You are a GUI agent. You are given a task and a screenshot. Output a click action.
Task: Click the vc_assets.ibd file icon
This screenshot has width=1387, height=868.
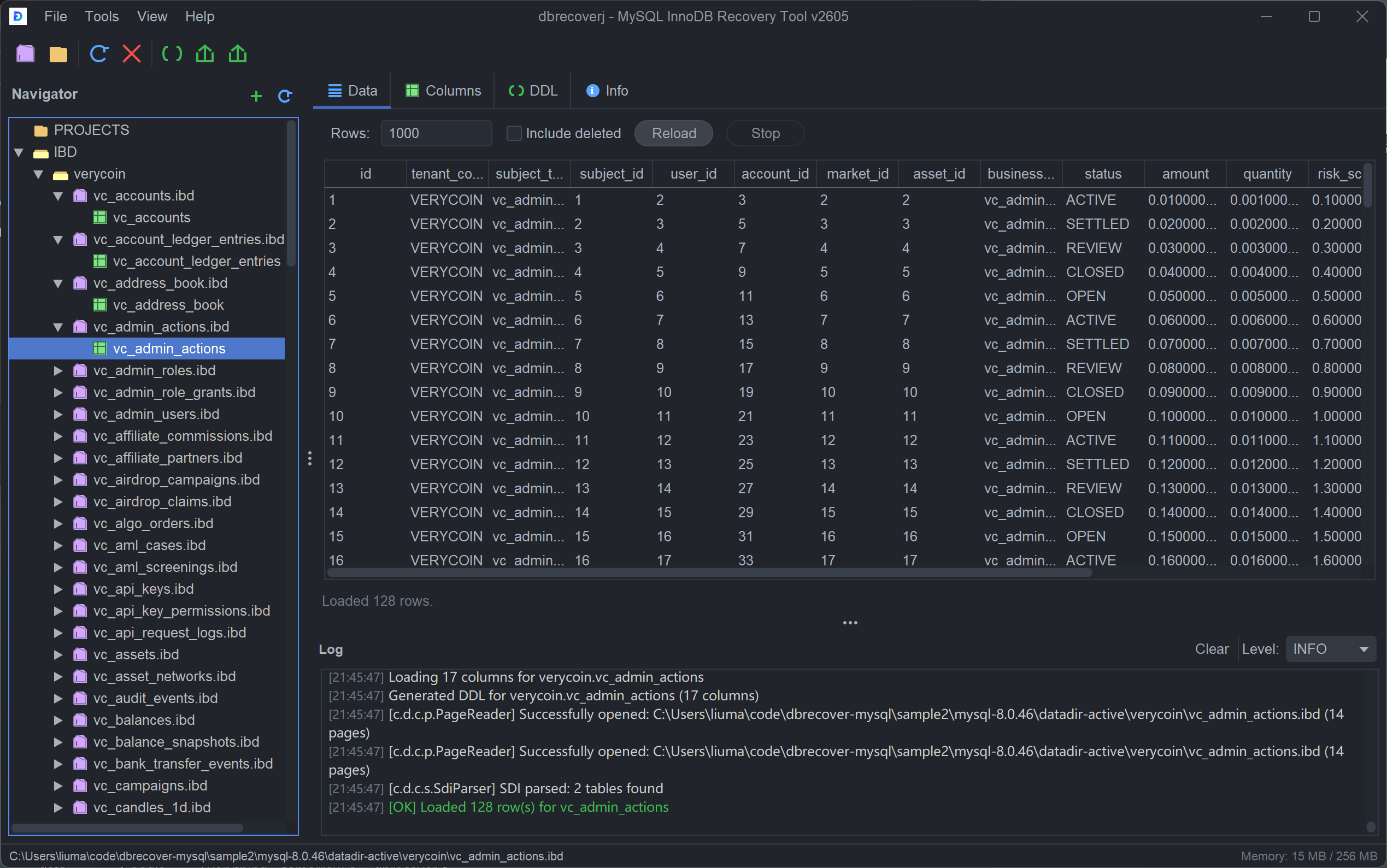[80, 654]
